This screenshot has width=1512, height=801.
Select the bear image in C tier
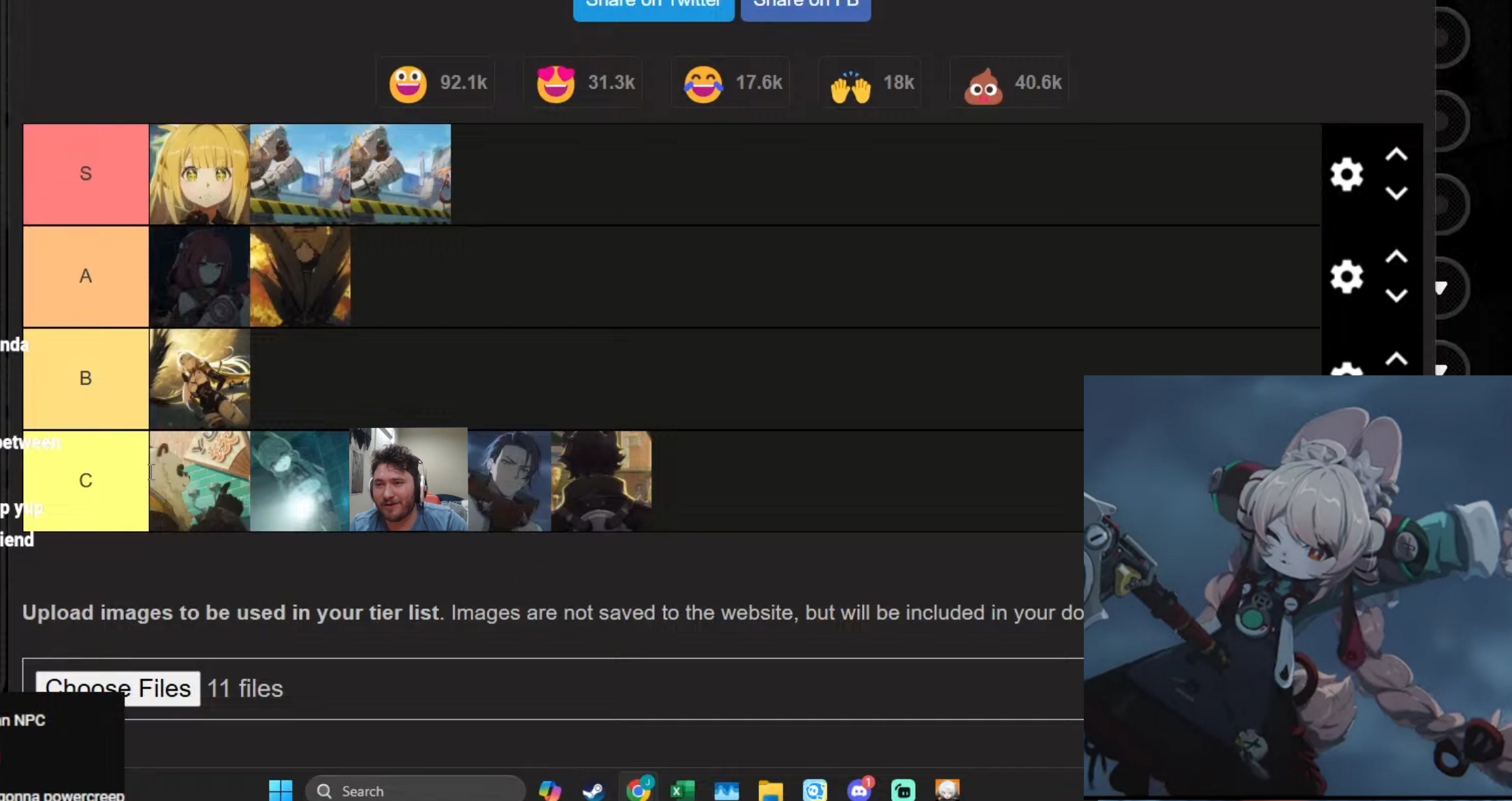point(199,480)
